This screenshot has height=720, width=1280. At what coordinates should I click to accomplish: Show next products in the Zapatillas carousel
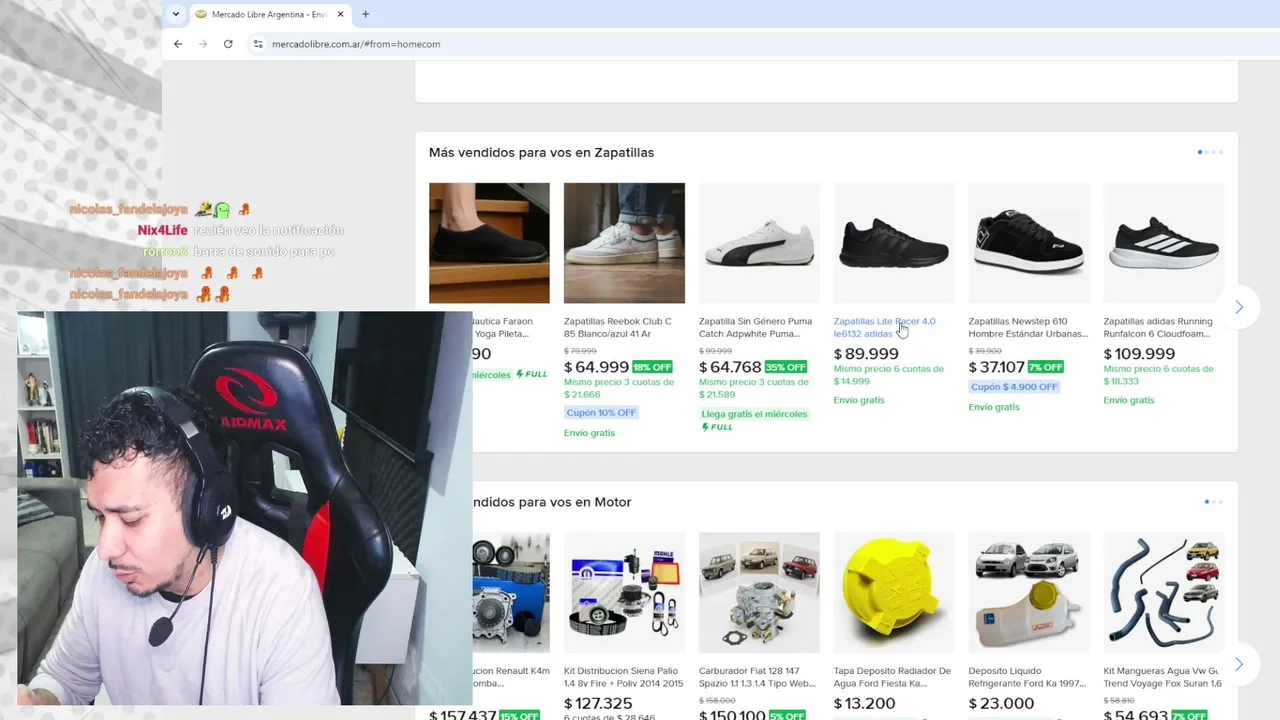click(1238, 307)
